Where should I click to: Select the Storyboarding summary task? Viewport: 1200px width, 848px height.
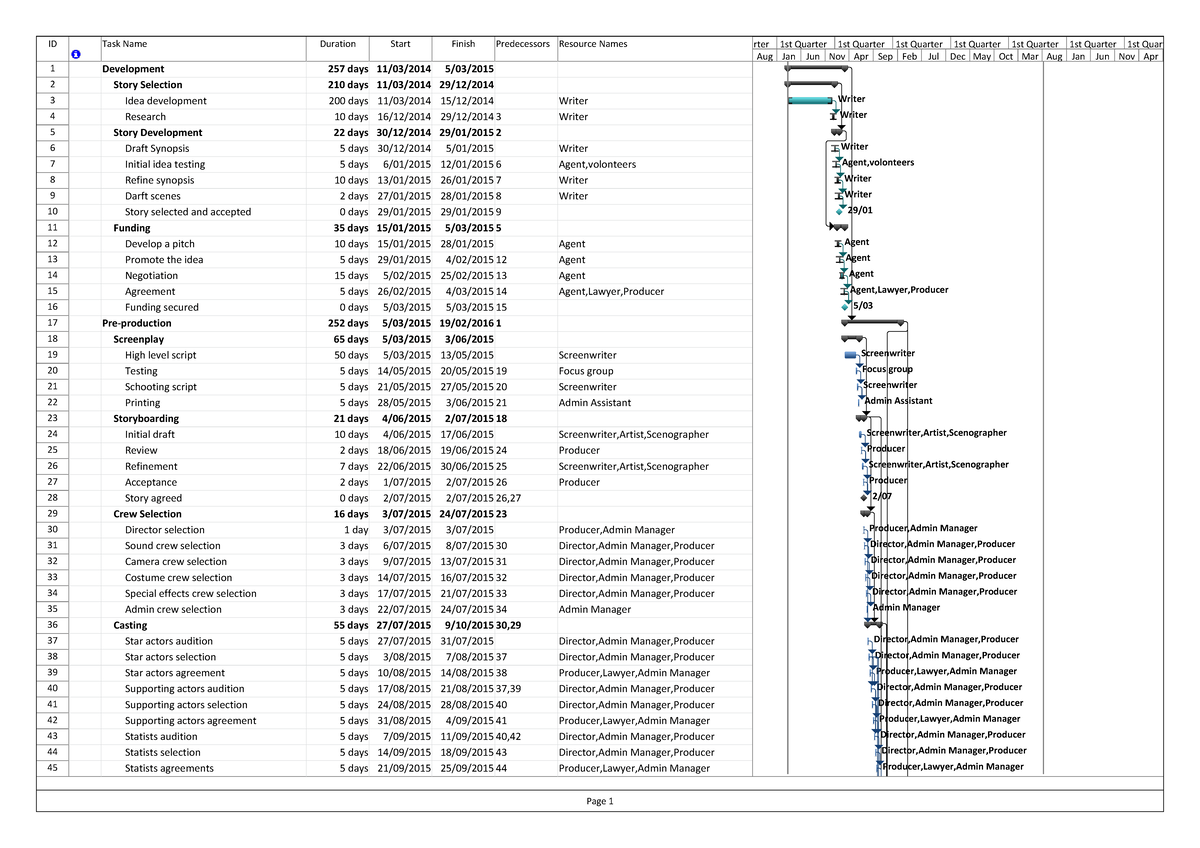pos(146,419)
